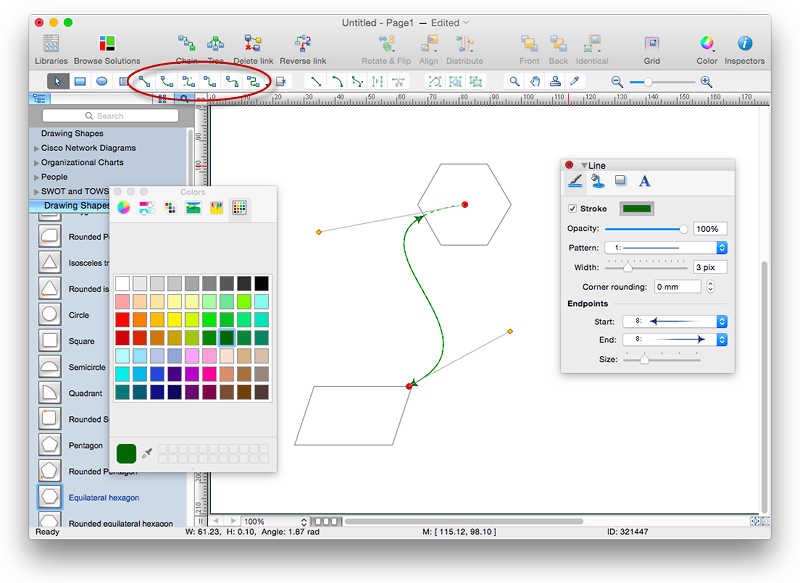Viewport: 800px width, 583px height.
Task: Toggle the Grid display
Action: click(652, 45)
